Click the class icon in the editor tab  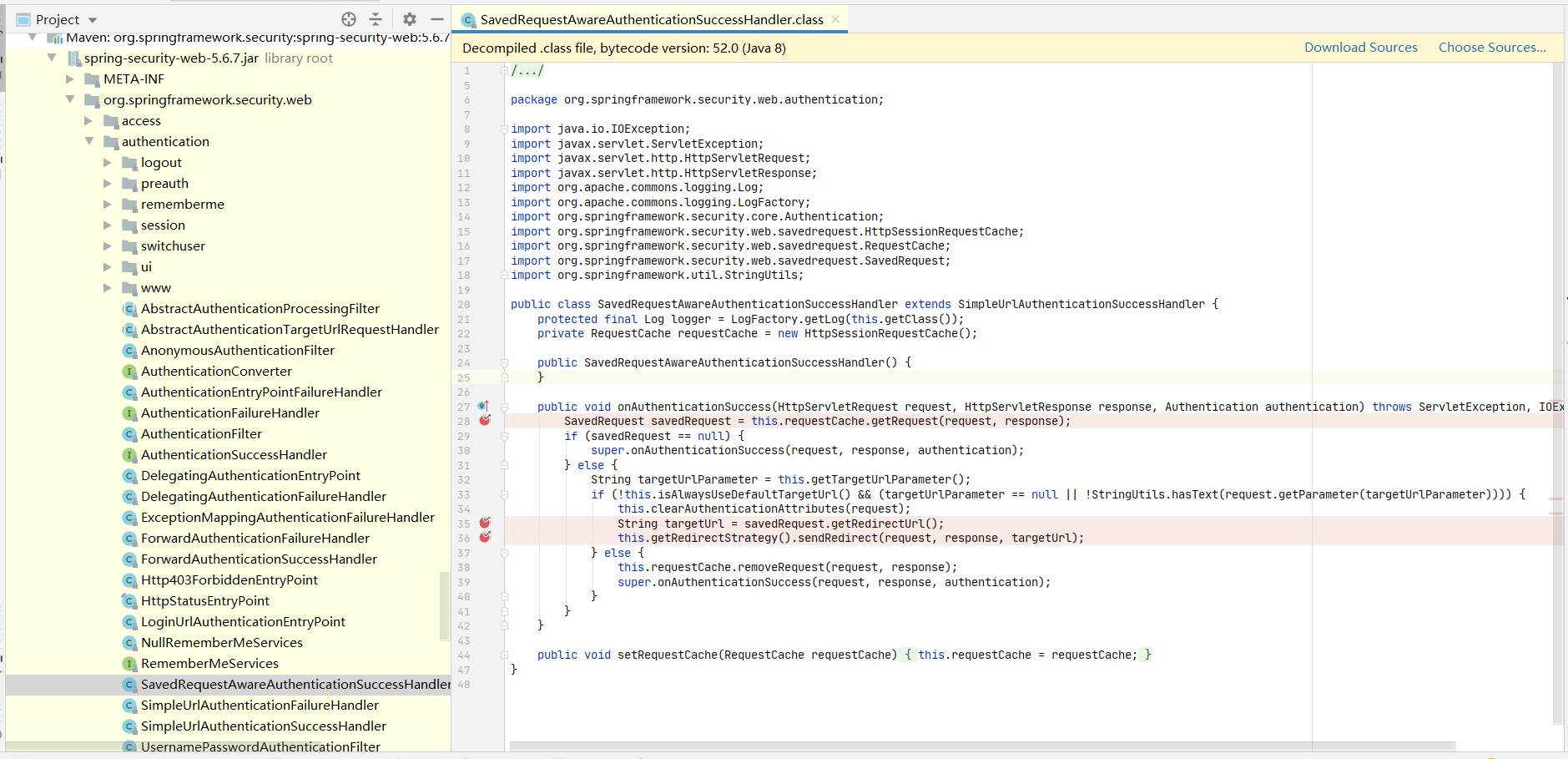pyautogui.click(x=469, y=20)
